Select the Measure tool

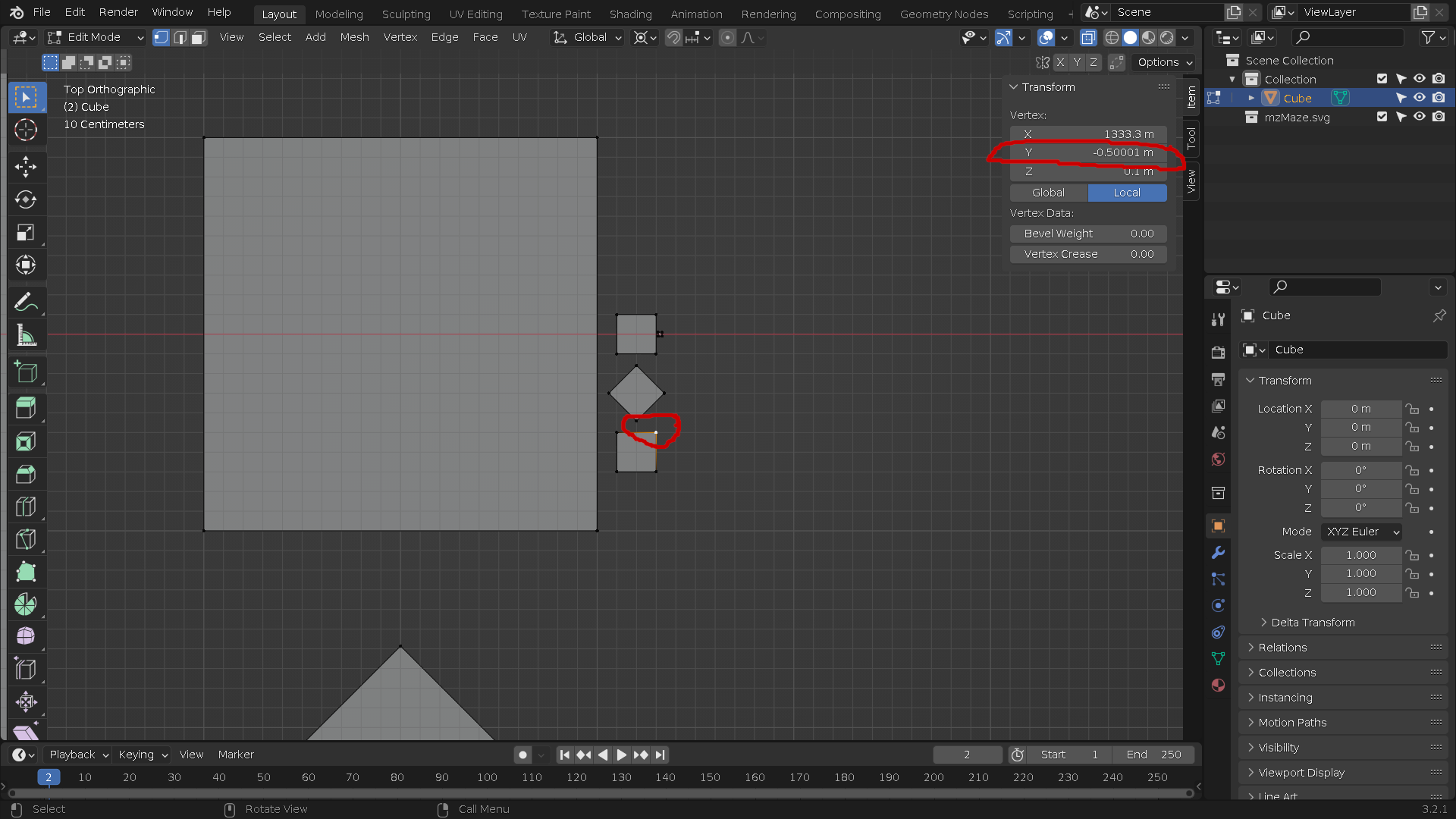coord(26,334)
